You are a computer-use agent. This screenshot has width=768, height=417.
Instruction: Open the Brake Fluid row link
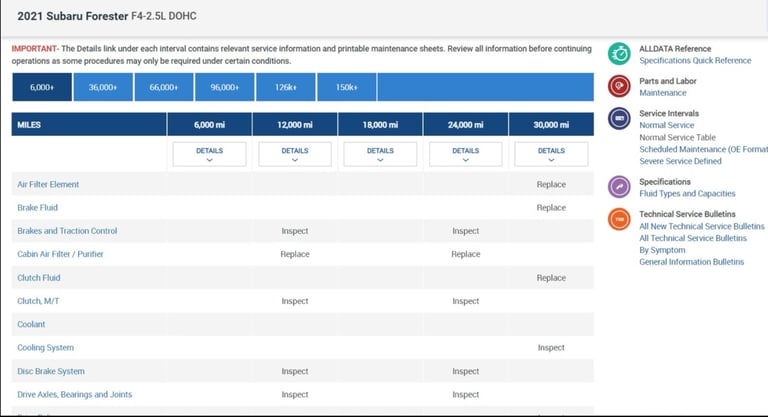37,207
